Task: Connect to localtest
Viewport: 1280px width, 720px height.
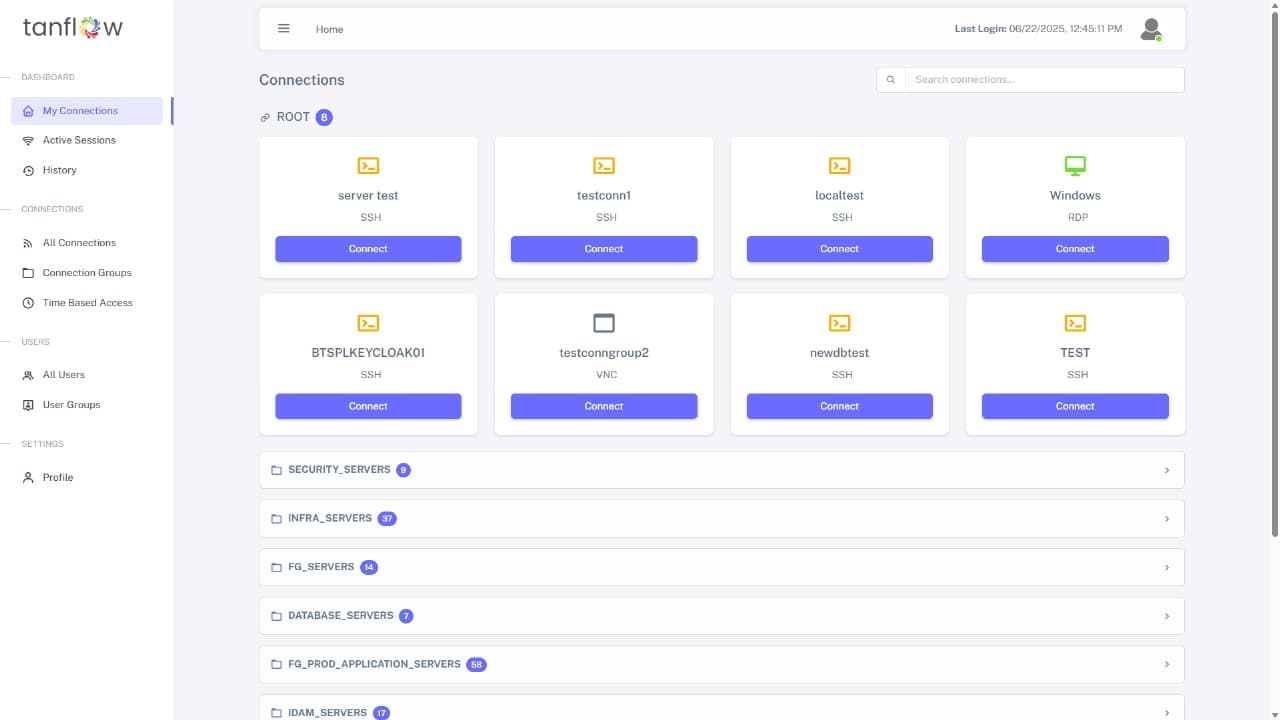Action: 840,249
